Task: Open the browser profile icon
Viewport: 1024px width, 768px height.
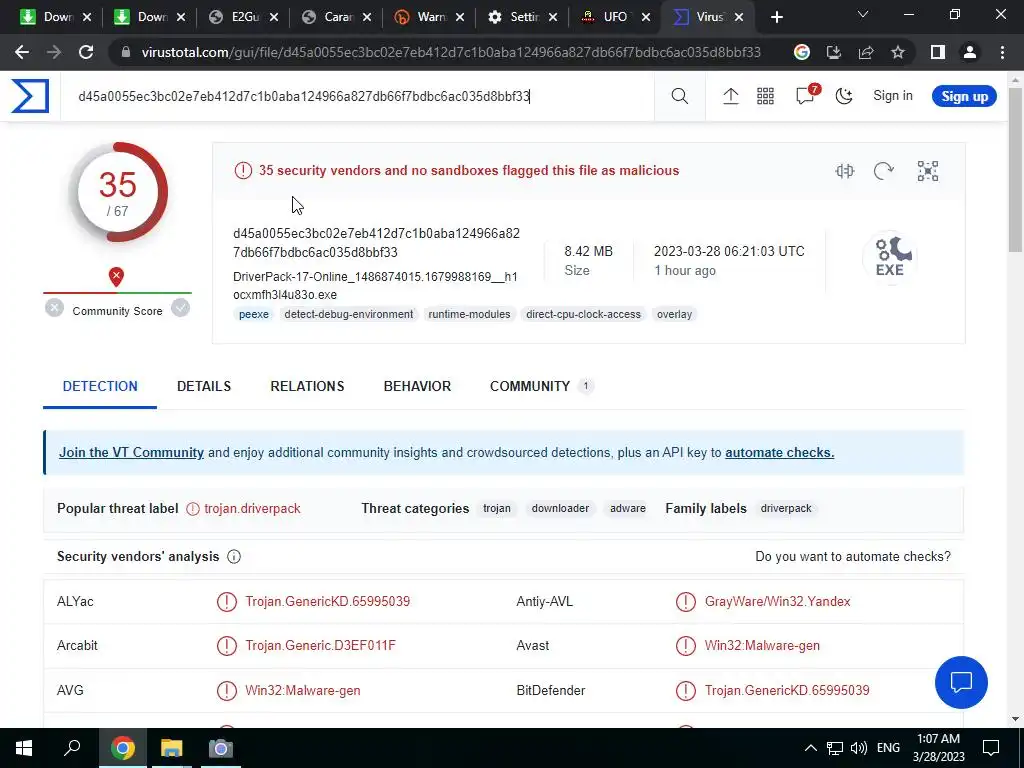Action: pos(970,52)
